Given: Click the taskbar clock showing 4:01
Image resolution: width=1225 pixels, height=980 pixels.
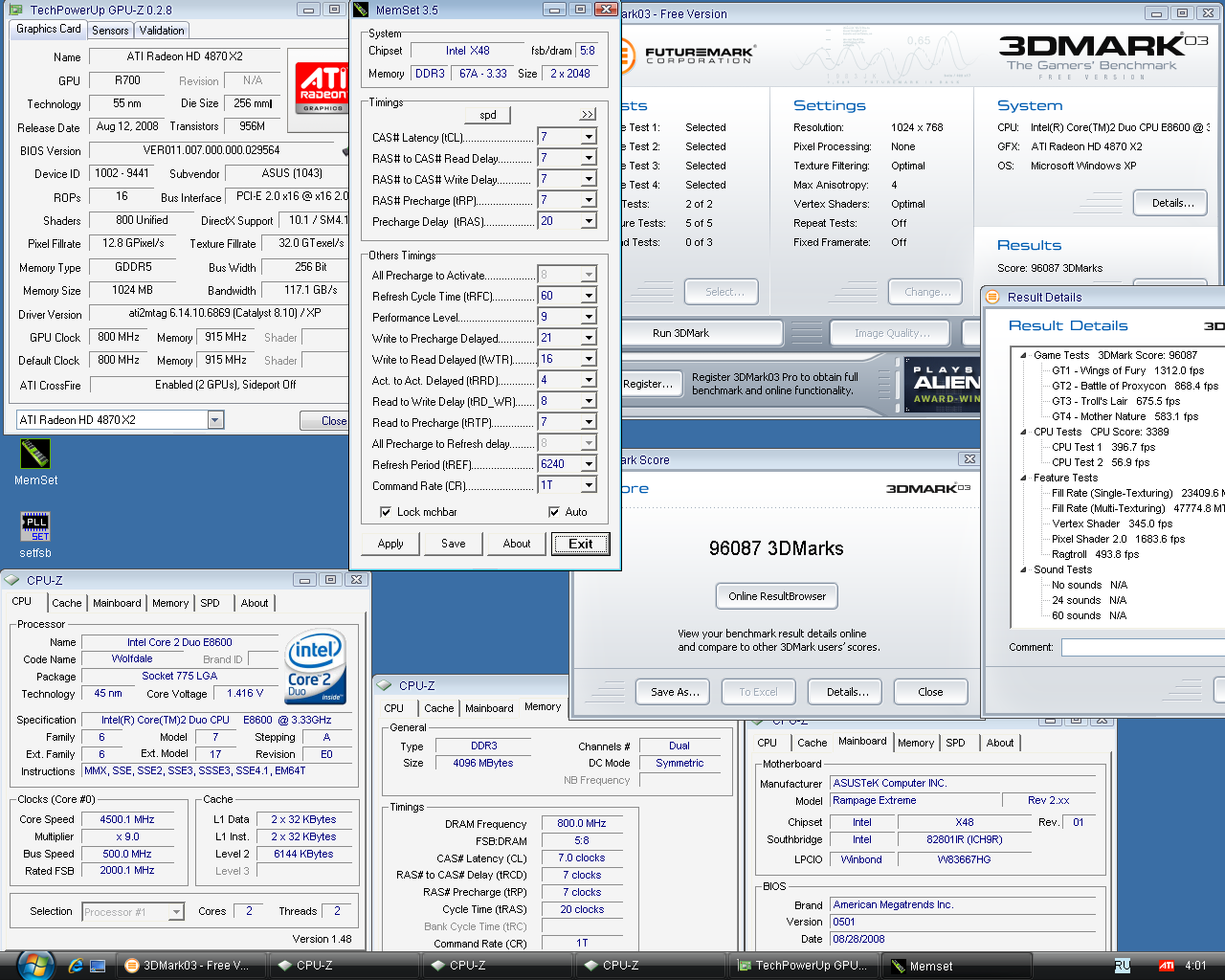Looking at the screenshot, I should pos(1195,966).
